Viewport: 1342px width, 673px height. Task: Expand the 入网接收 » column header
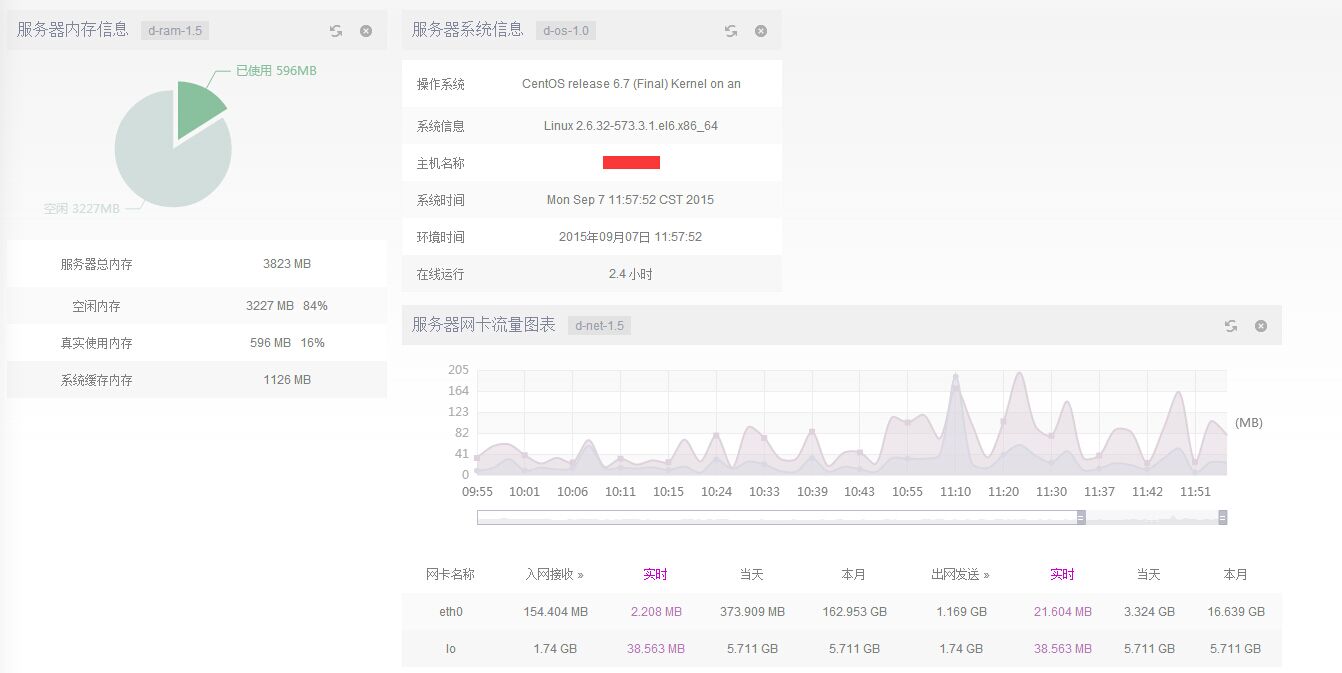[x=554, y=574]
